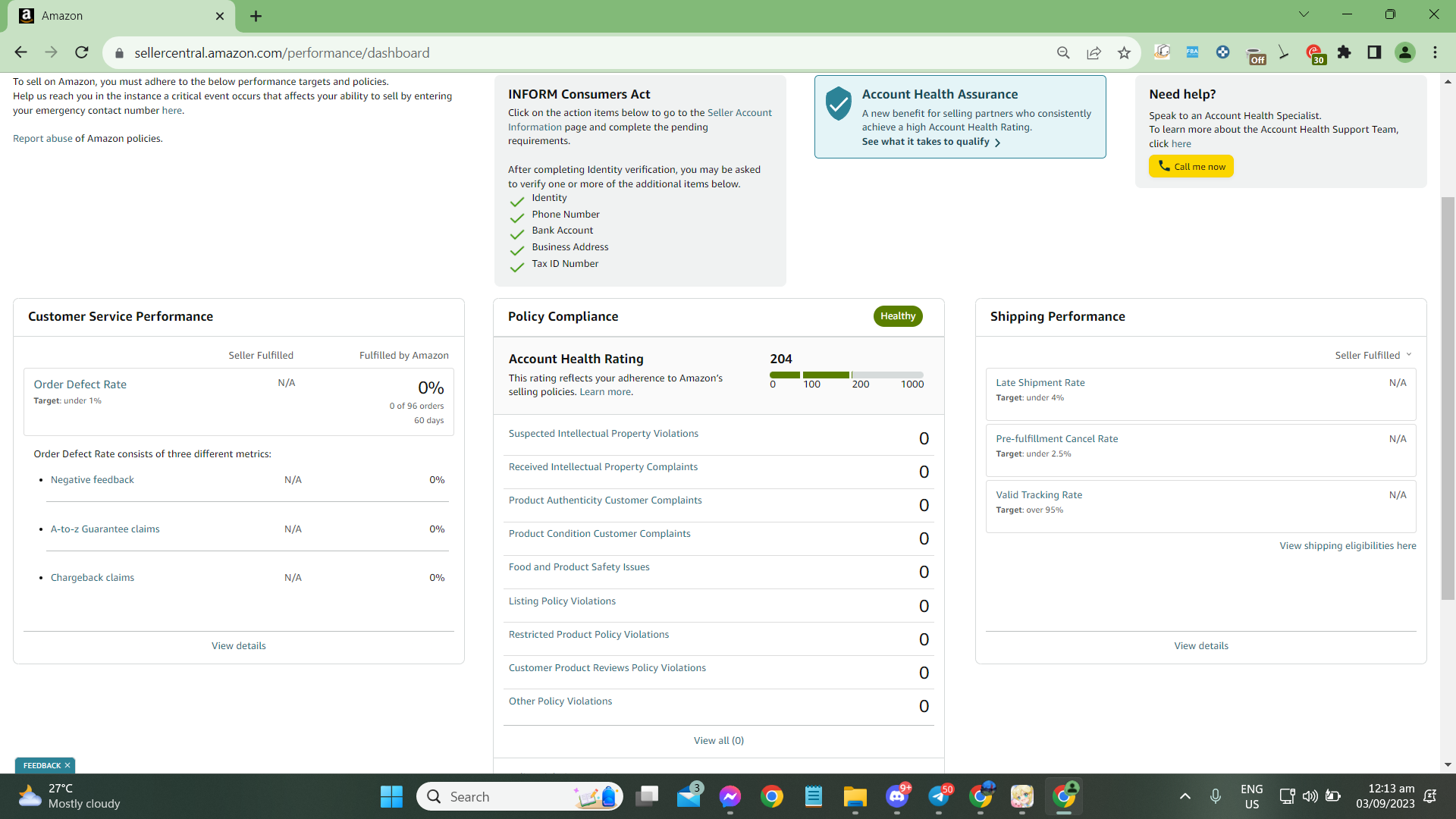The height and width of the screenshot is (819, 1456).
Task: Reload the Seller Central page
Action: [82, 52]
